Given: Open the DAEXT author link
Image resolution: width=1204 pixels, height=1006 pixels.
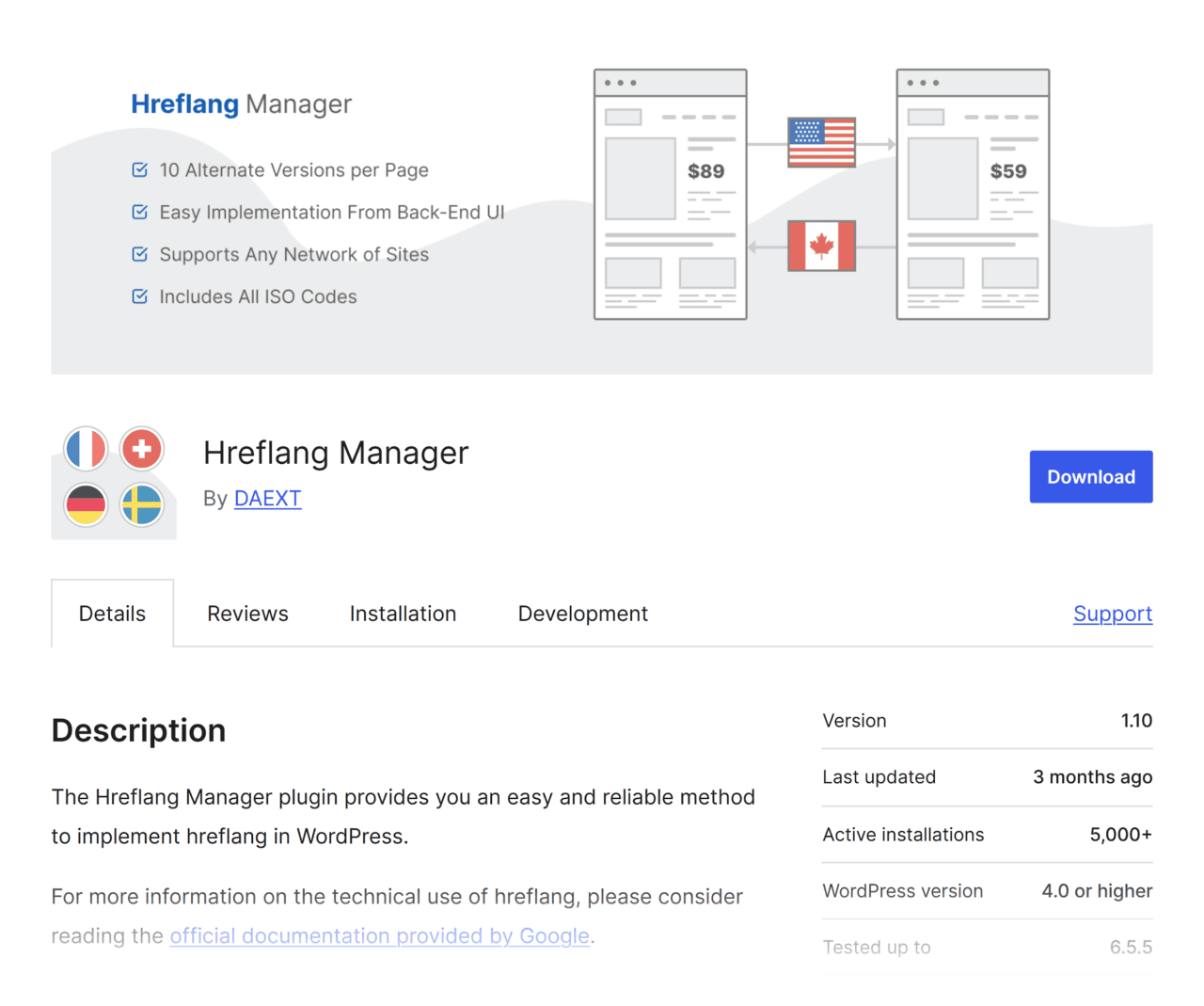Looking at the screenshot, I should click(x=267, y=498).
